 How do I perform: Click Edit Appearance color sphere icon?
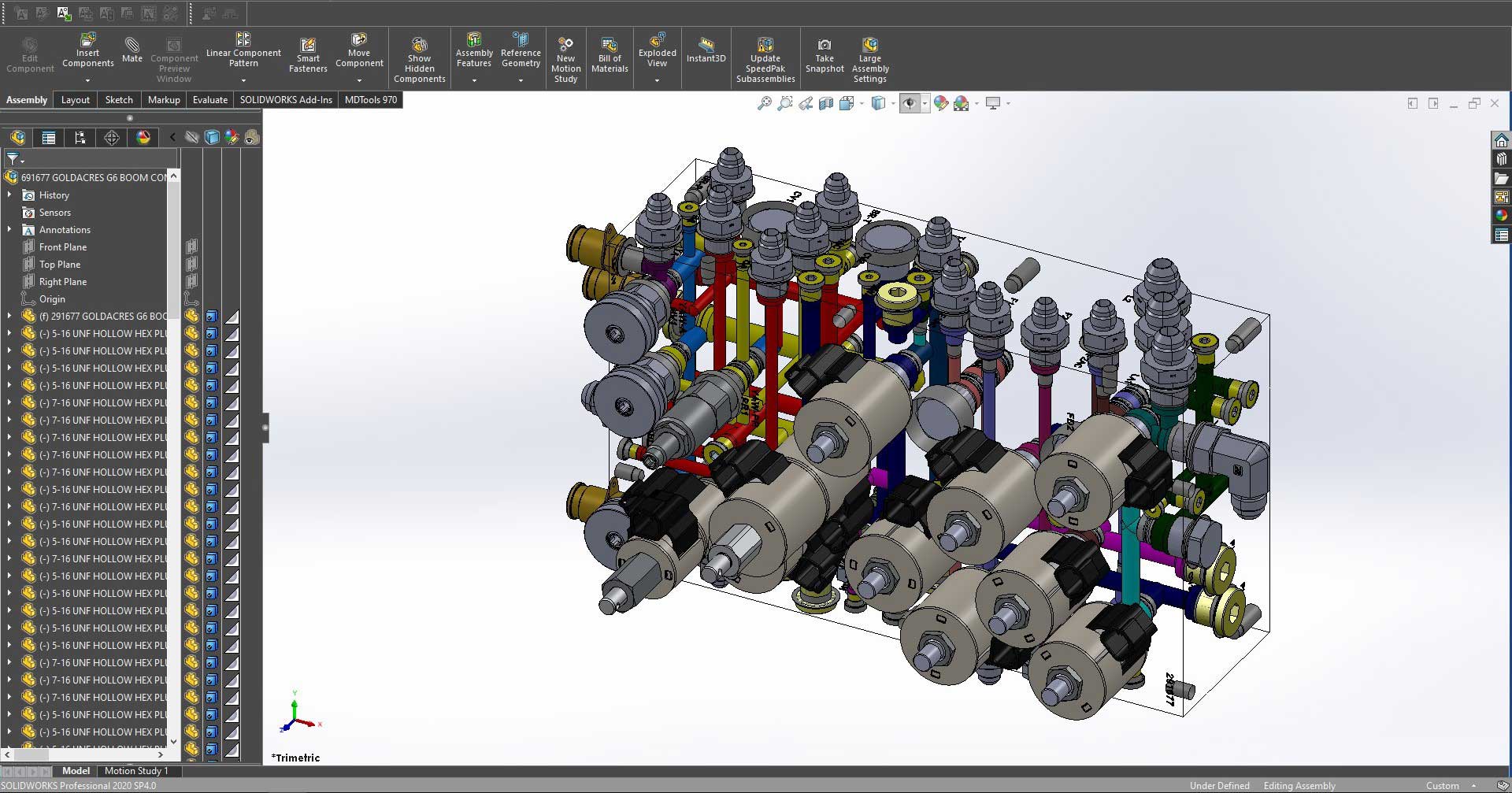coord(940,103)
